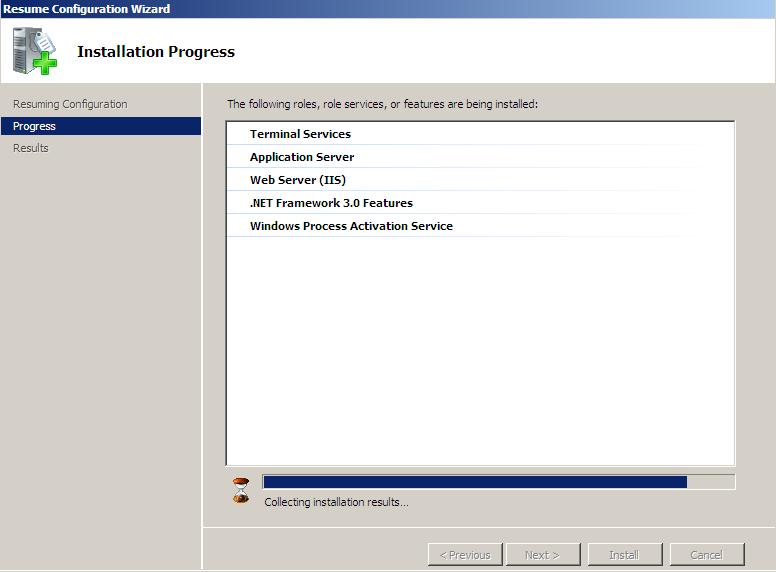The height and width of the screenshot is (572, 776).
Task: Select Terminal Services in the list
Action: tap(480, 134)
